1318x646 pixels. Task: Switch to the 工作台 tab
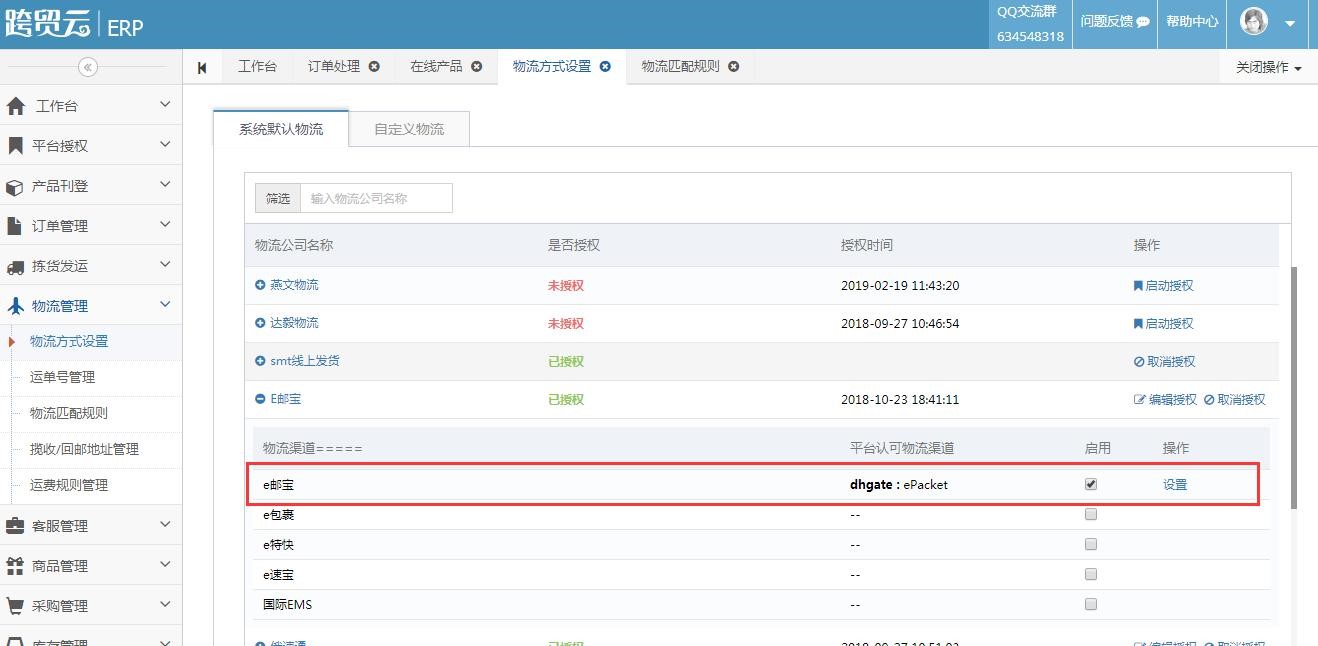click(x=257, y=66)
